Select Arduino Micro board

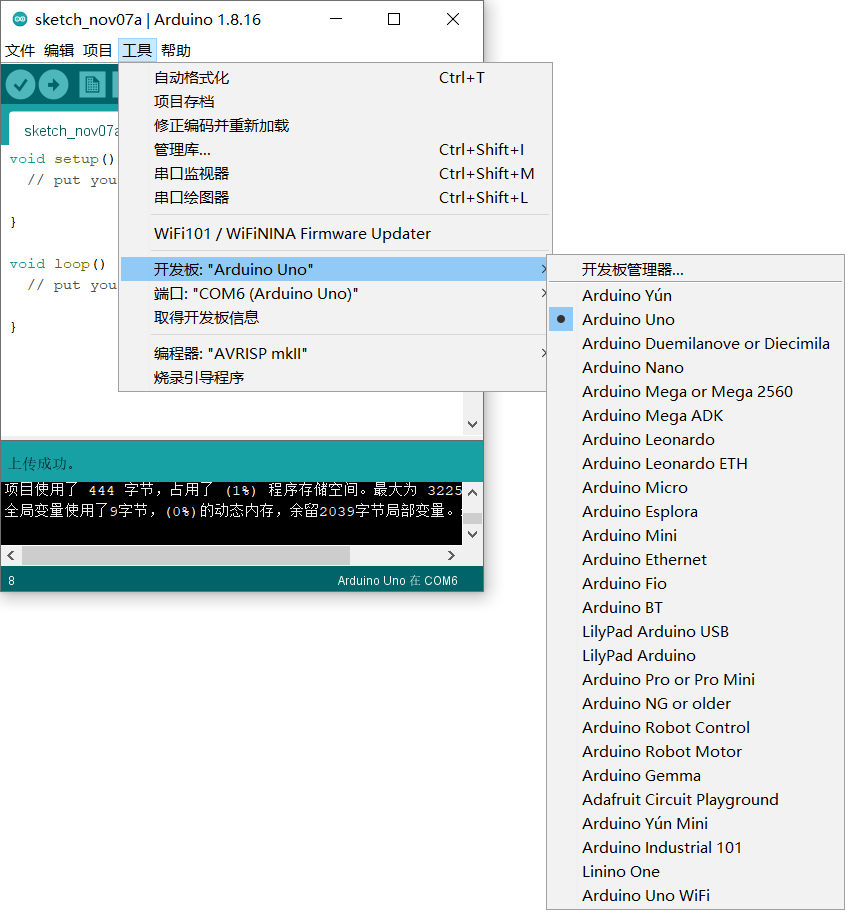tap(696, 487)
